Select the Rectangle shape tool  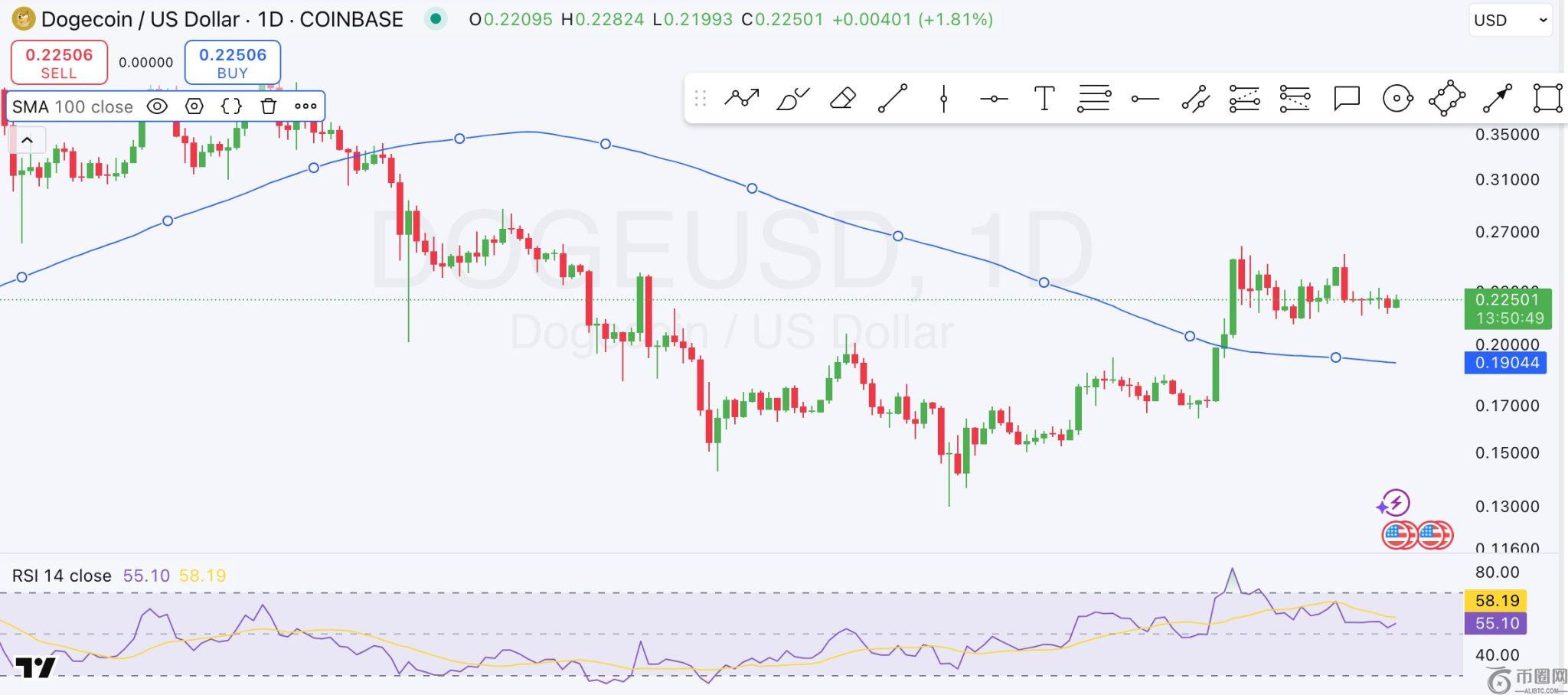point(1547,99)
